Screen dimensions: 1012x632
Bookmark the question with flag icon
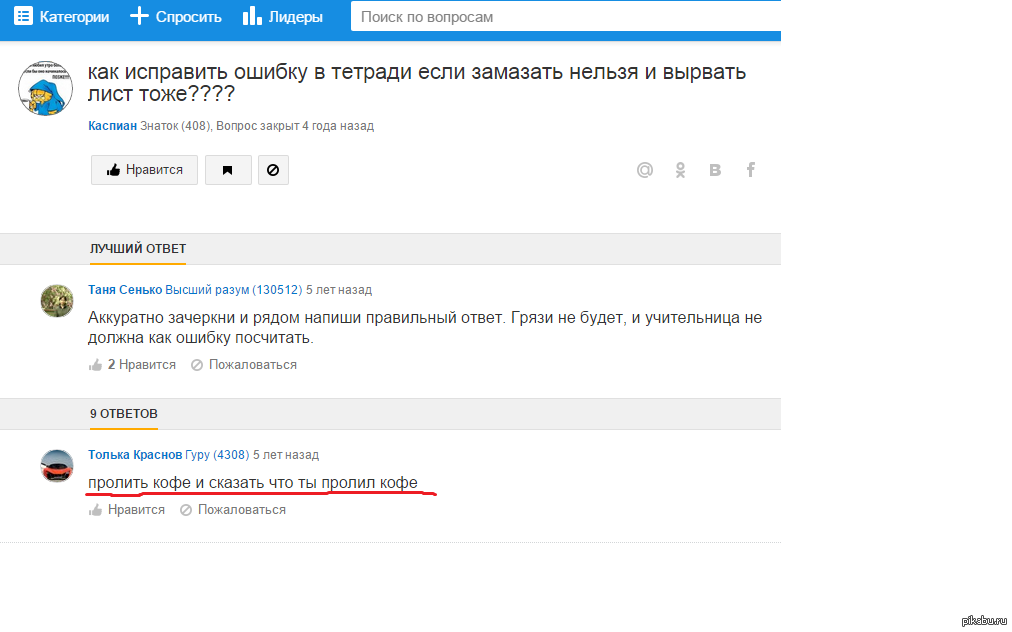pos(228,170)
